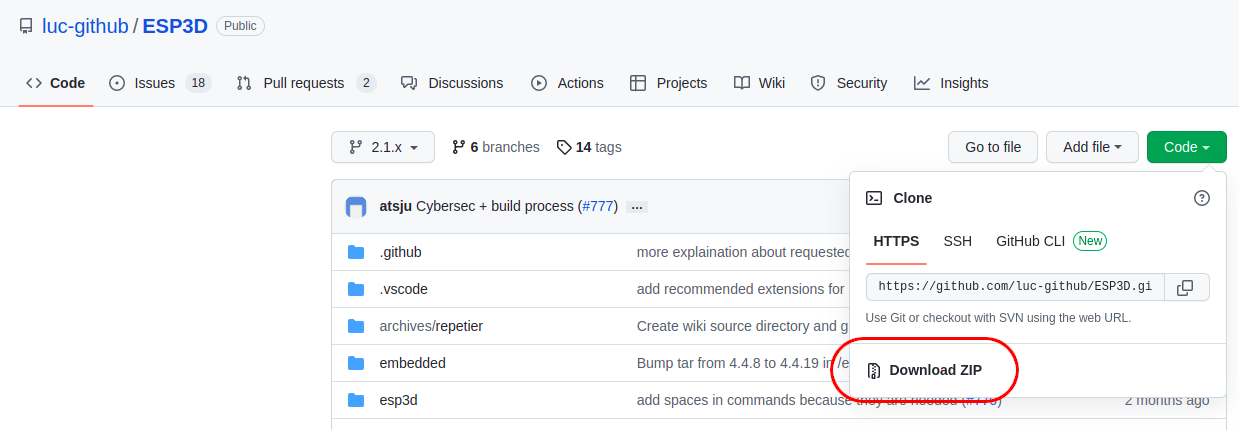
Task: View the 14 tags link
Action: [589, 147]
